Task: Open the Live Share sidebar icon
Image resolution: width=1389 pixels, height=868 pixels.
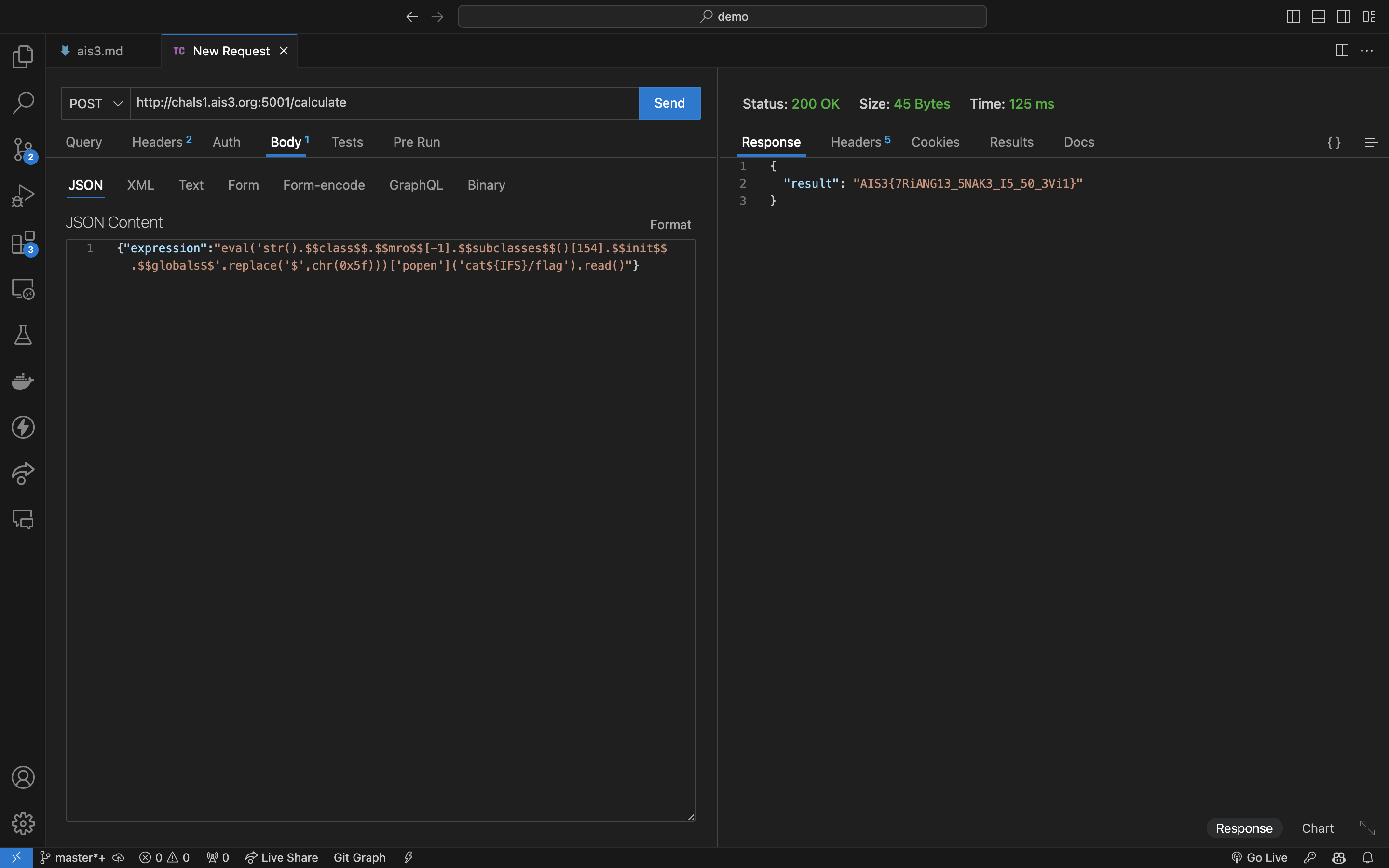Action: coord(23,473)
